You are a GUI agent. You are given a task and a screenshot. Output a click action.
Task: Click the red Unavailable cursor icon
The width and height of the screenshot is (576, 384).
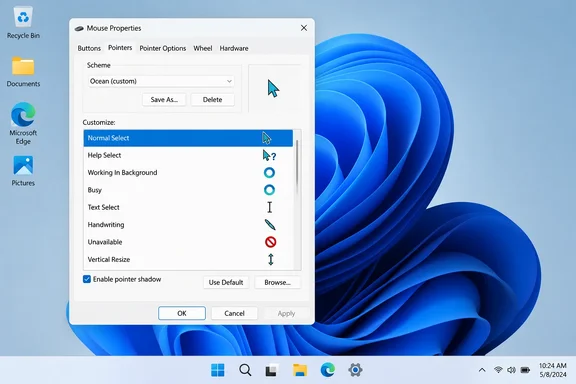point(270,242)
